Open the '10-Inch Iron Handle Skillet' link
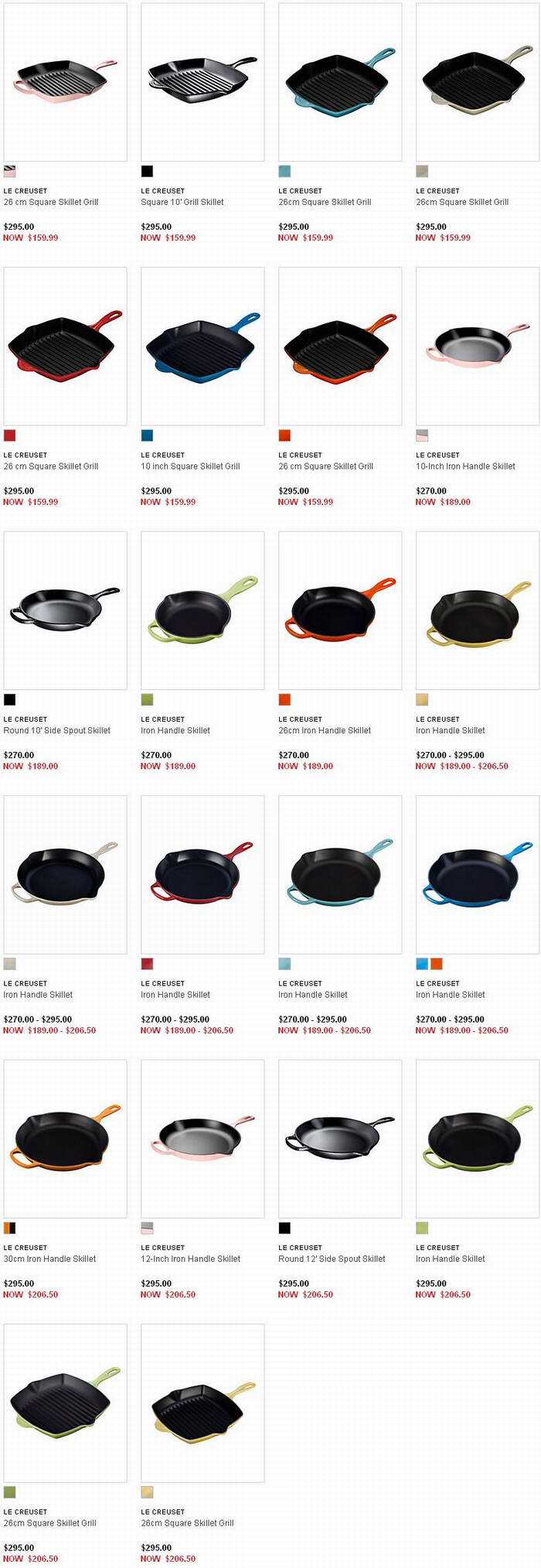The height and width of the screenshot is (1568, 541). click(x=465, y=466)
